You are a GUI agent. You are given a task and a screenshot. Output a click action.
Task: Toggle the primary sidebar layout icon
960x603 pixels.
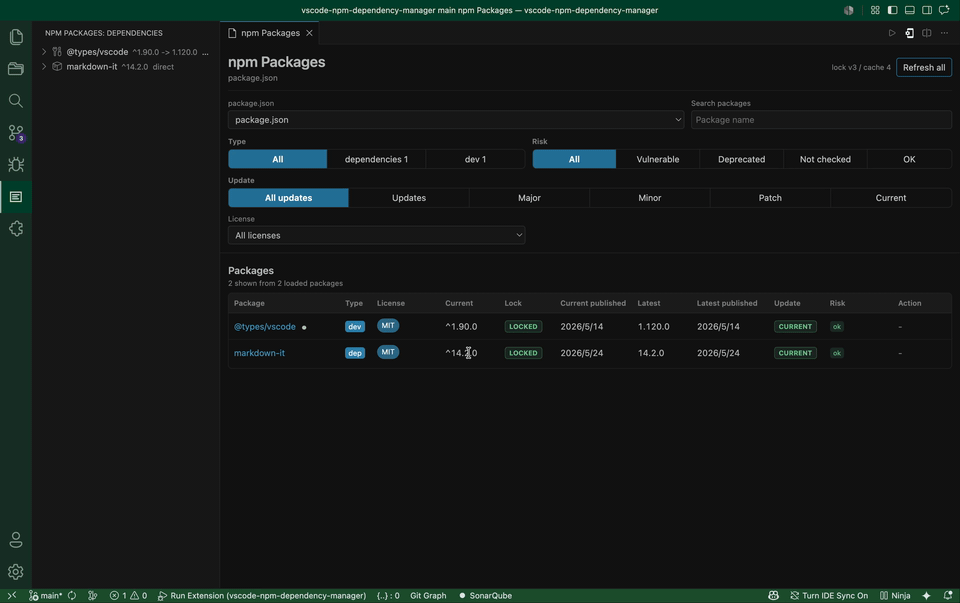892,10
